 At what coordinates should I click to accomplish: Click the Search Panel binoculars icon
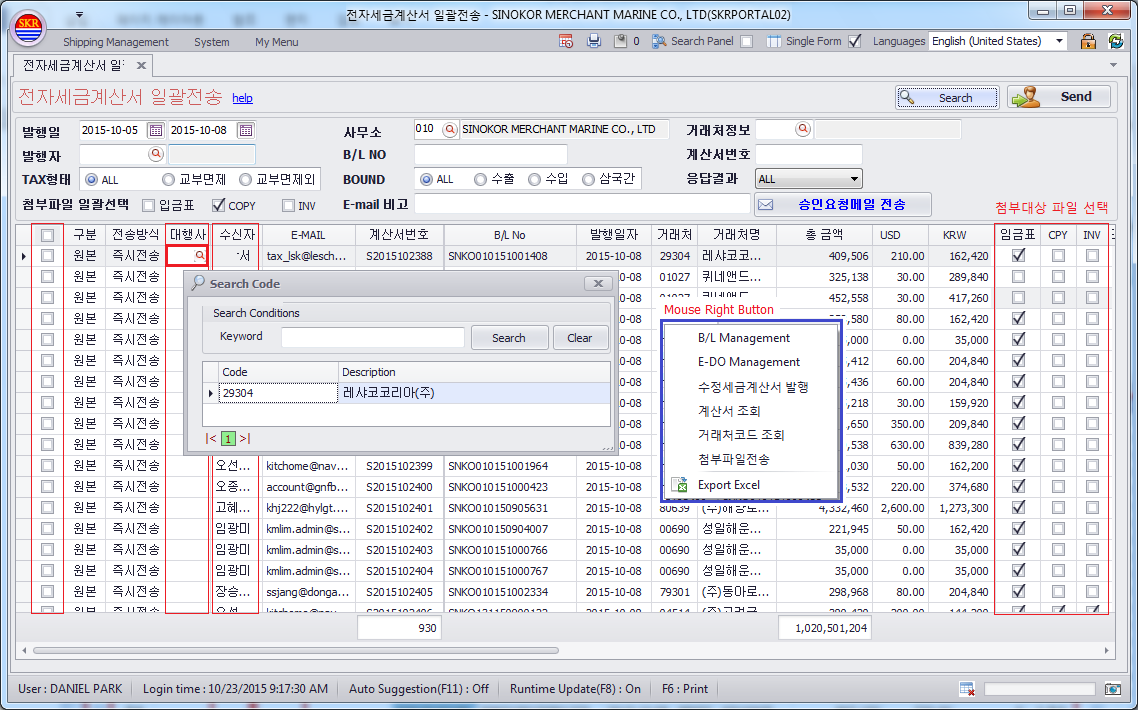(659, 41)
